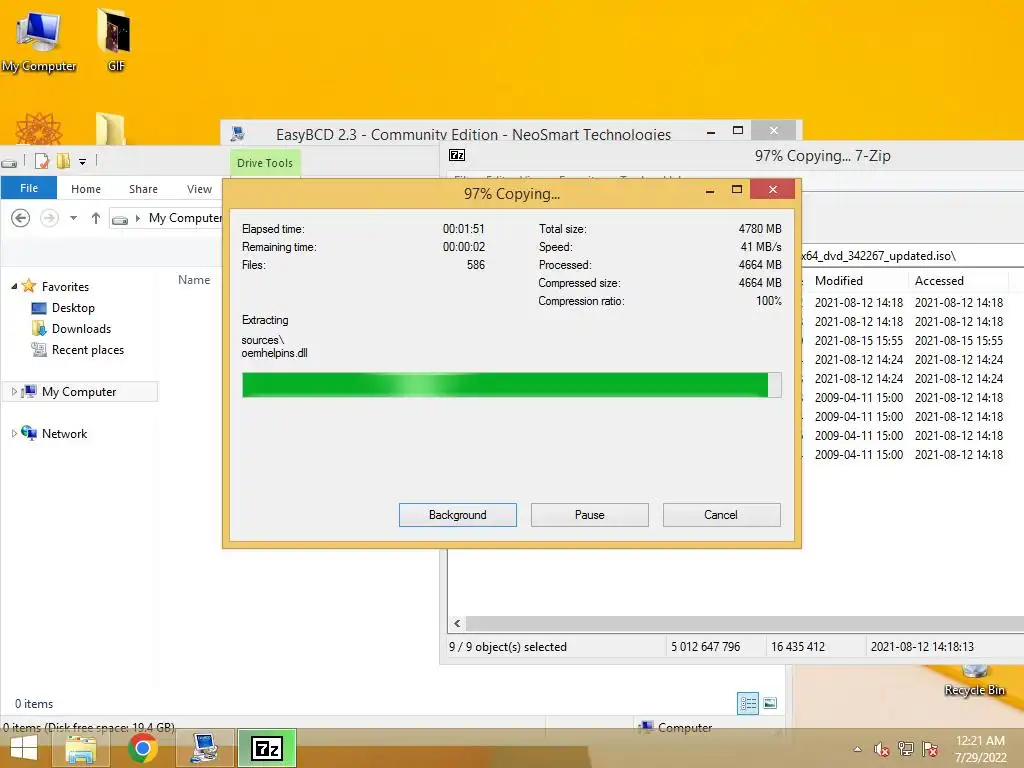Switch to EasyBCD in the taskbar
This screenshot has height=768, width=1024.
click(204, 748)
